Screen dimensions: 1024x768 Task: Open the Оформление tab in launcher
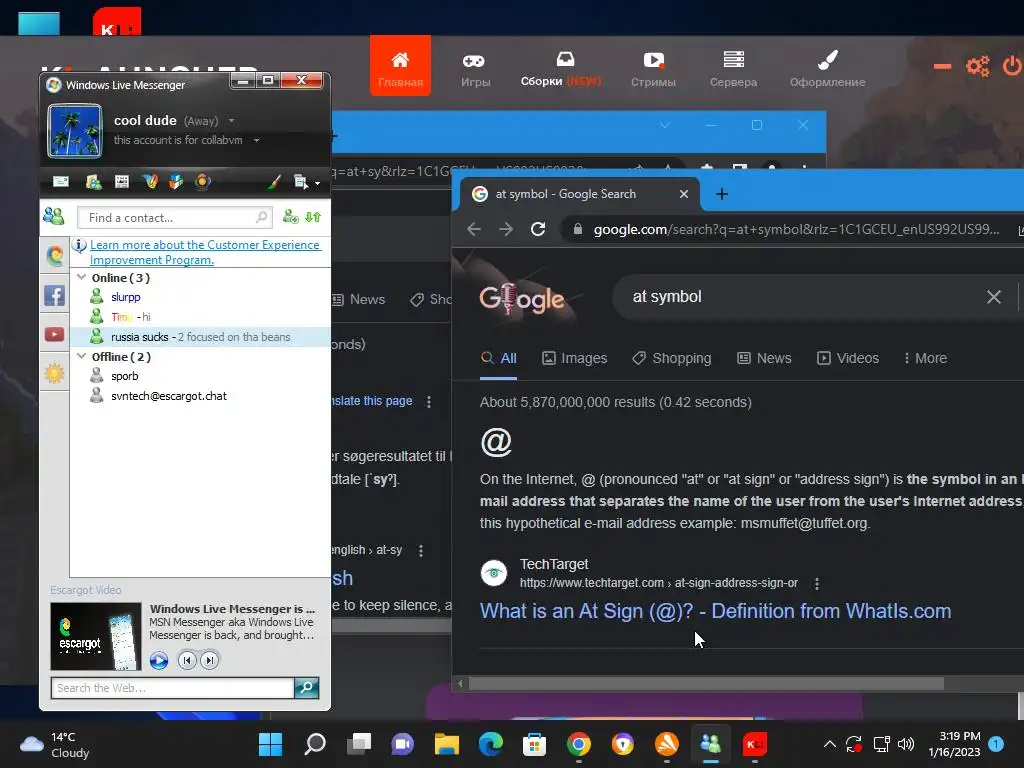pos(827,69)
